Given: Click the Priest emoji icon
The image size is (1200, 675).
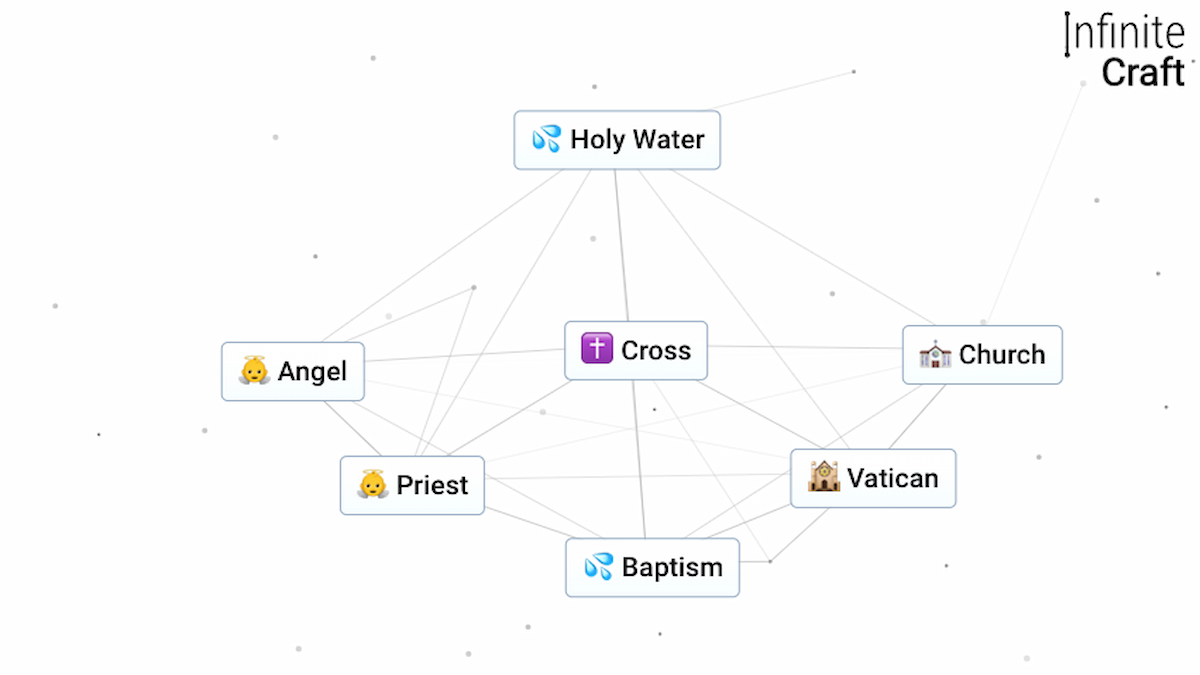Looking at the screenshot, I should click(372, 485).
